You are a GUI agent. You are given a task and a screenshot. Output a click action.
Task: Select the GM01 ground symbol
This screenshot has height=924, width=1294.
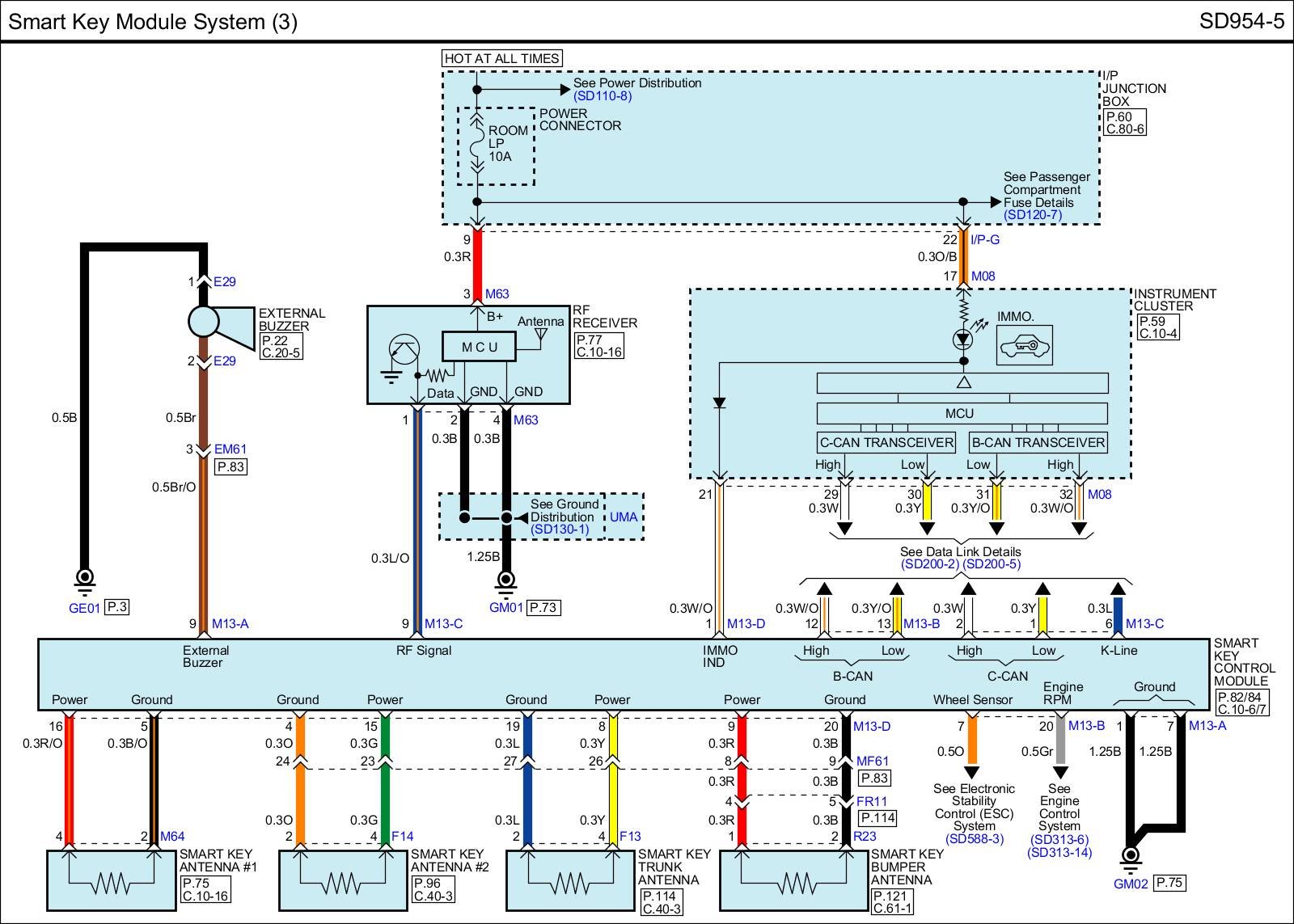point(506,579)
